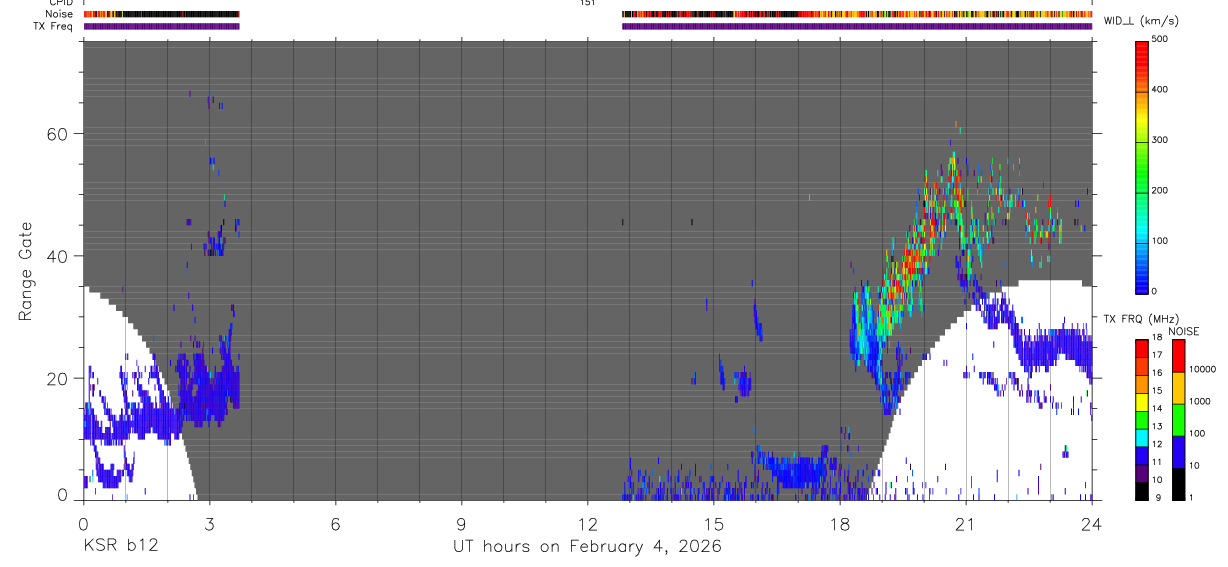Screen dimensions: 1228x567
Task: Click the 'KSR b12' radar beam label
Action: pyautogui.click(x=120, y=546)
